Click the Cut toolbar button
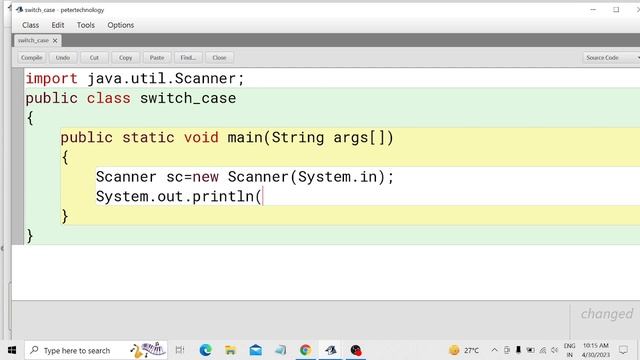The image size is (640, 360). (x=94, y=58)
